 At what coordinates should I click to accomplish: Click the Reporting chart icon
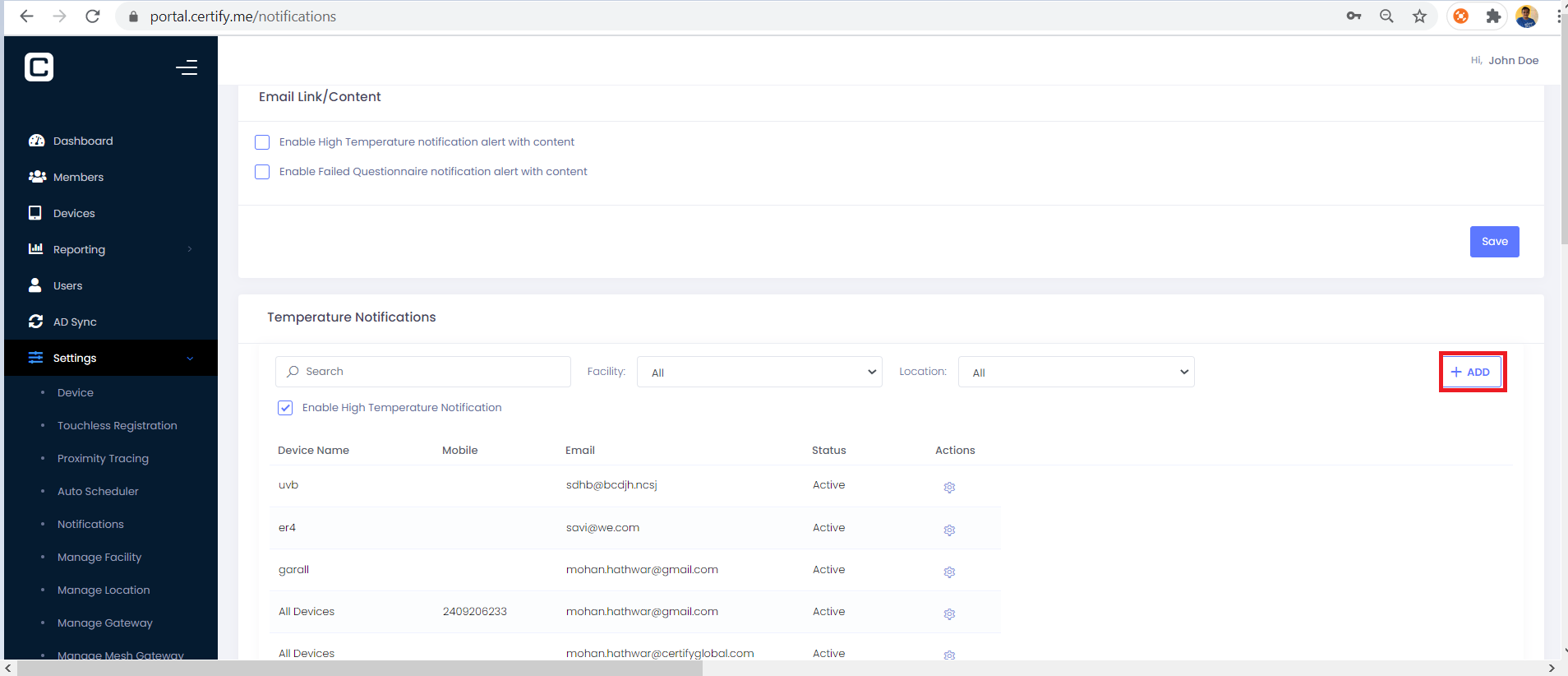35,248
